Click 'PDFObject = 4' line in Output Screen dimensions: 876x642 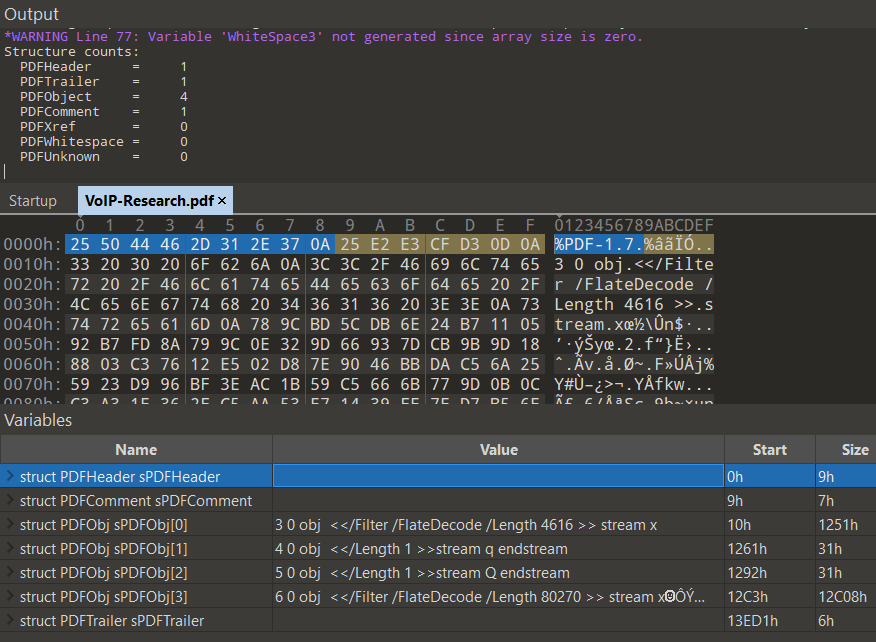(x=103, y=97)
